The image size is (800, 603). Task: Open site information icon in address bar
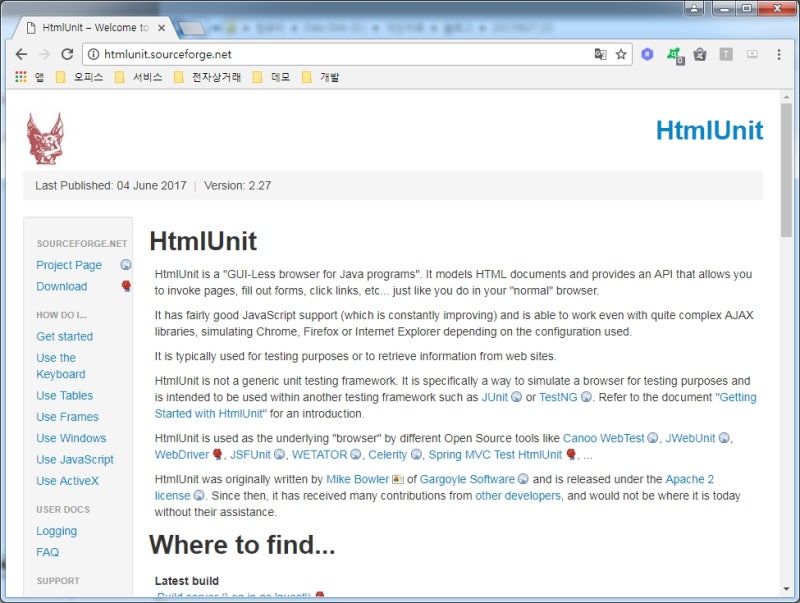tap(93, 54)
